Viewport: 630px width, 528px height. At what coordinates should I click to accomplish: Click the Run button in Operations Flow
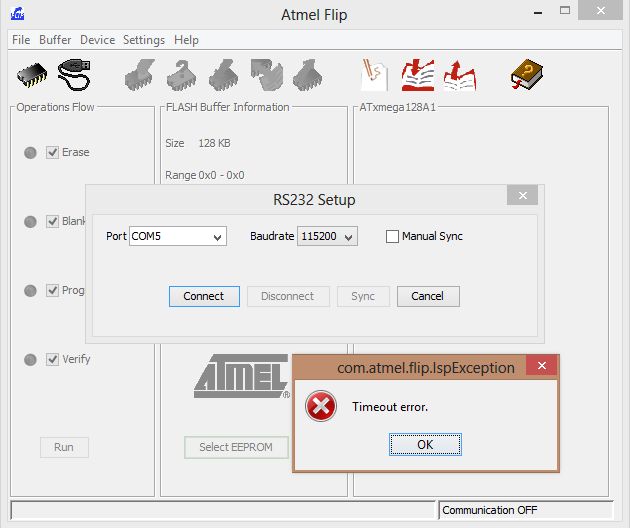[64, 447]
